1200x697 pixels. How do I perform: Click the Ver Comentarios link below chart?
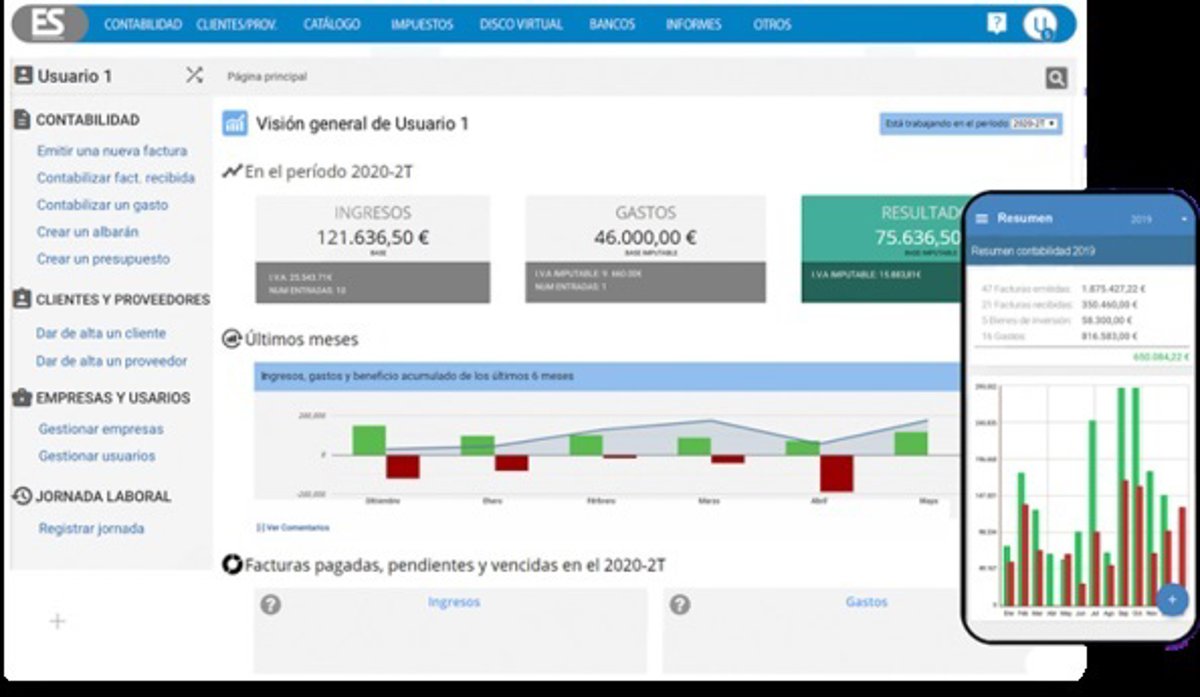pos(294,527)
